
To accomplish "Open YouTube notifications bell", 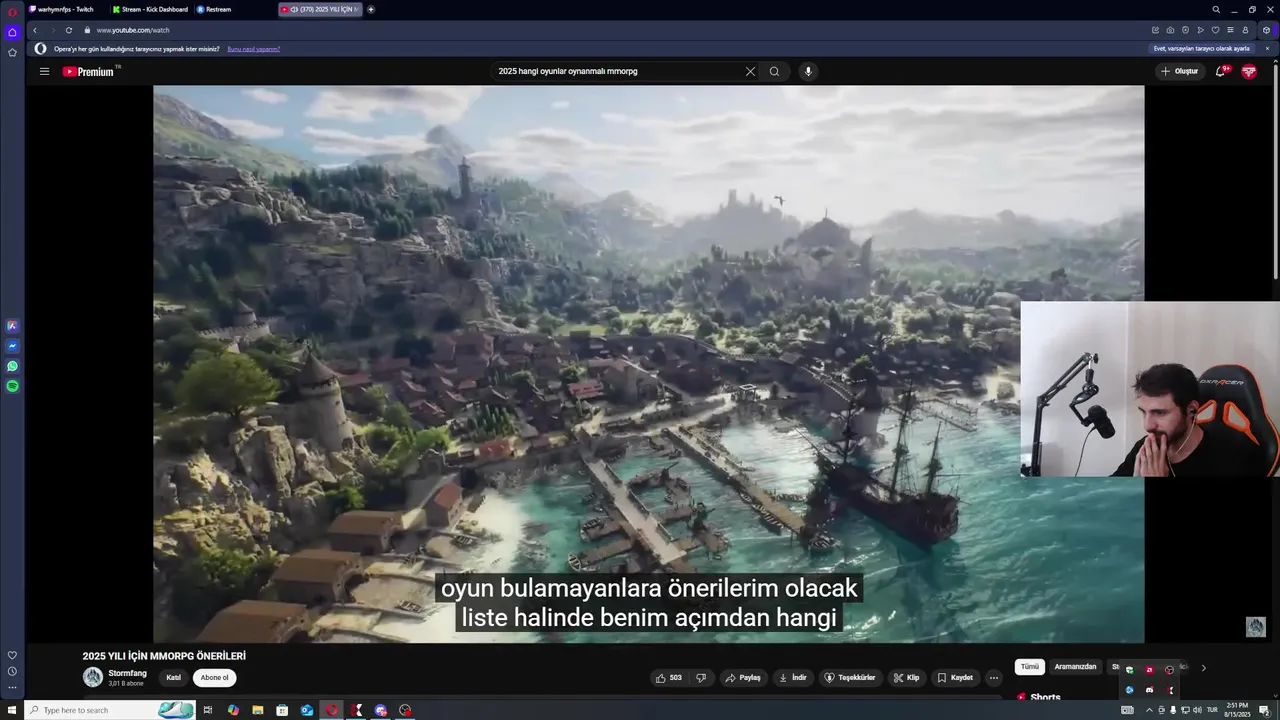I will coord(1220,71).
